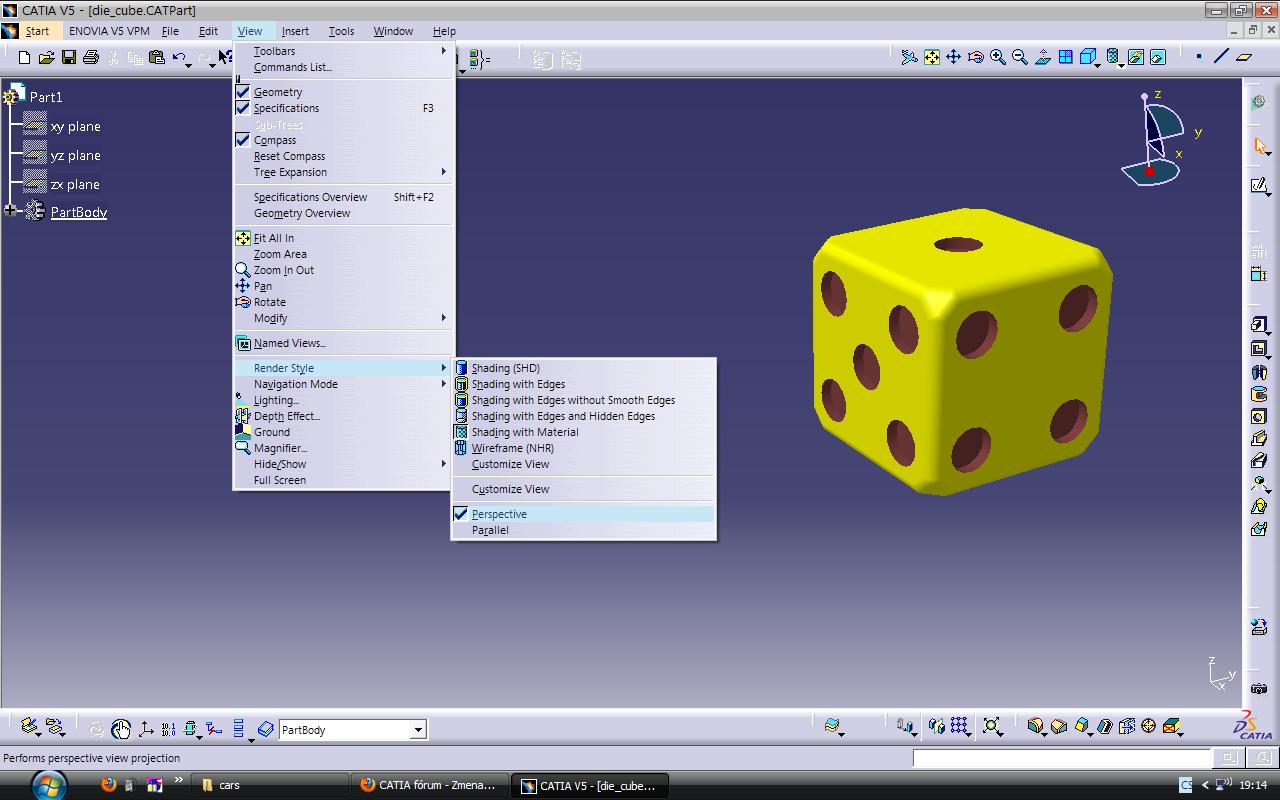Click the Normal View icon
The width and height of the screenshot is (1280, 800).
(1043, 57)
